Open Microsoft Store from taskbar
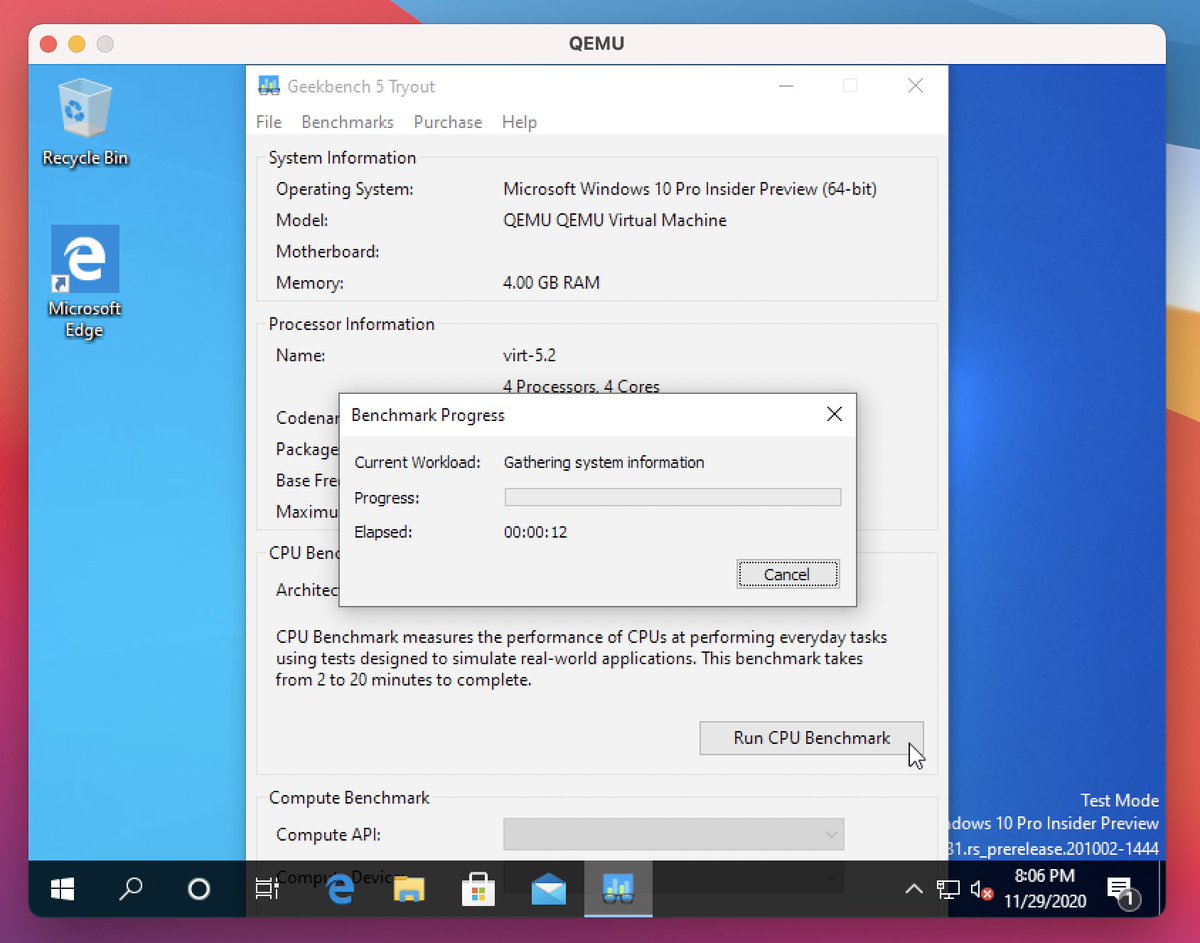 pos(478,888)
